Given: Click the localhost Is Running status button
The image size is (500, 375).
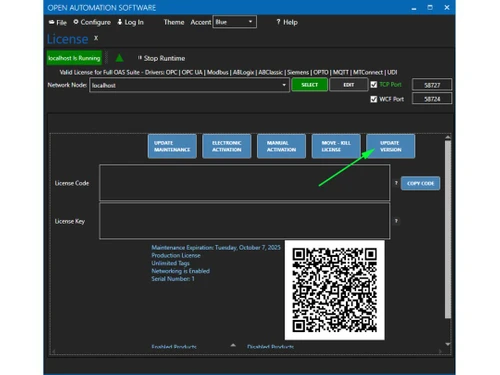Looking at the screenshot, I should pyautogui.click(x=74, y=58).
